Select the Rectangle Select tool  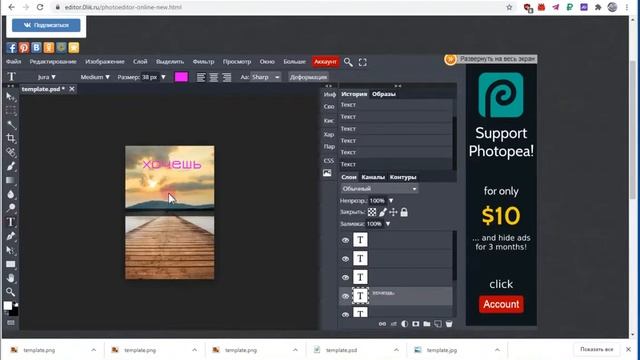pyautogui.click(x=11, y=111)
